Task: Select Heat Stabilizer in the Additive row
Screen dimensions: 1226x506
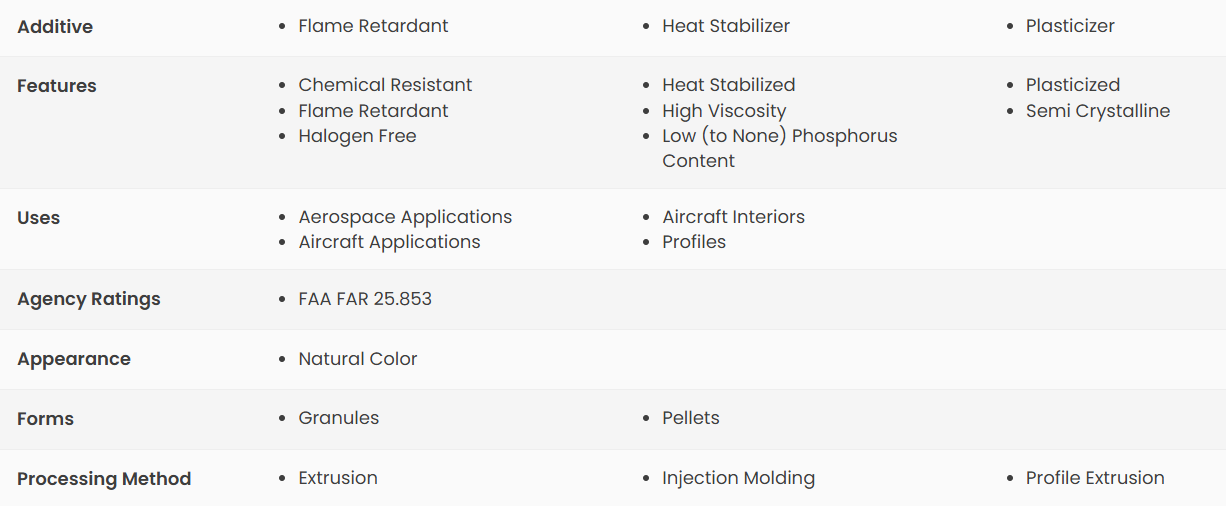Action: (726, 26)
